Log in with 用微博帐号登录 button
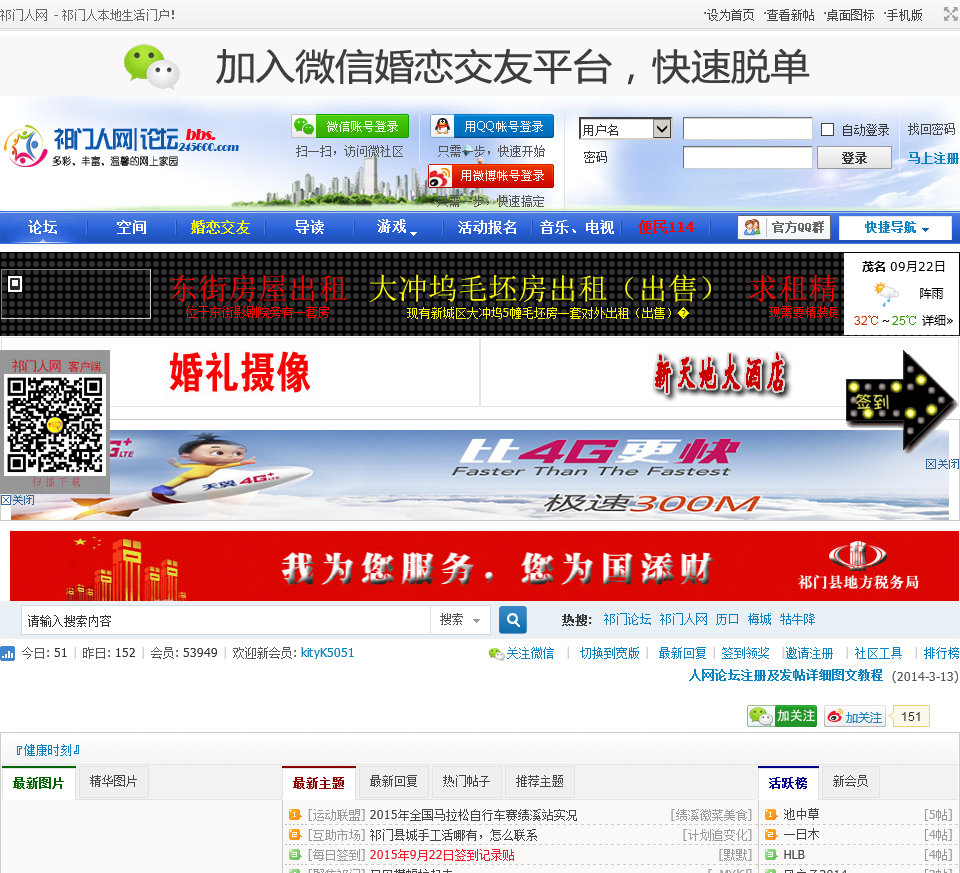Viewport: 960px width, 873px height. 490,176
